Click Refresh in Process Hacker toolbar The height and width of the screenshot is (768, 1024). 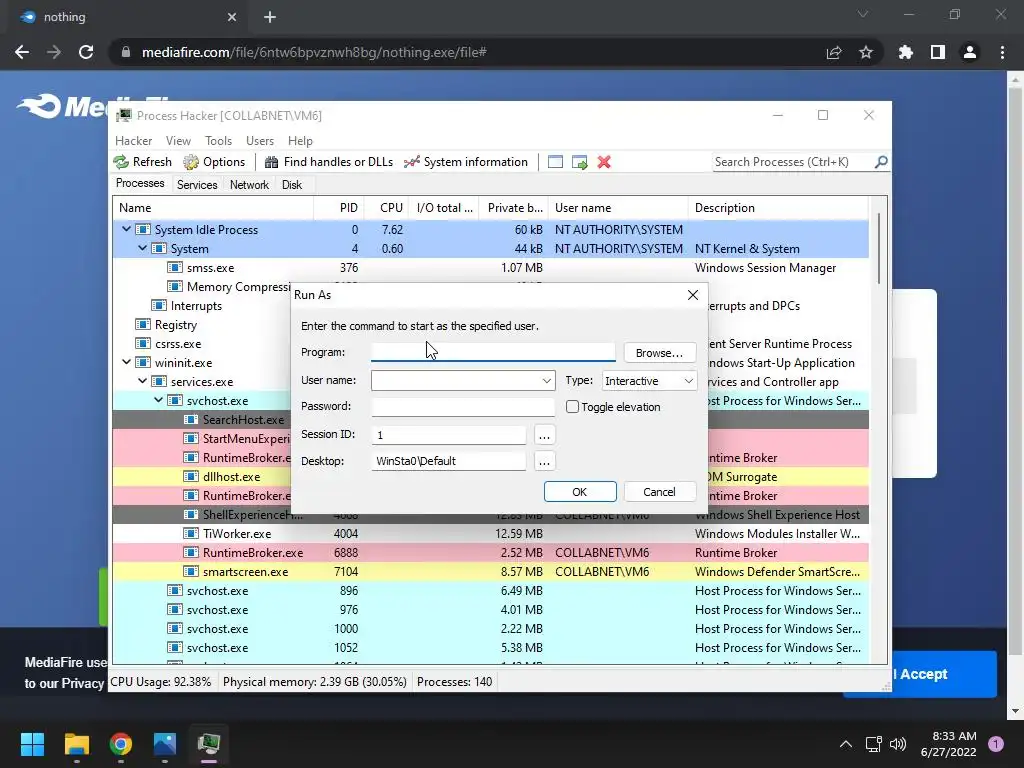pos(142,162)
